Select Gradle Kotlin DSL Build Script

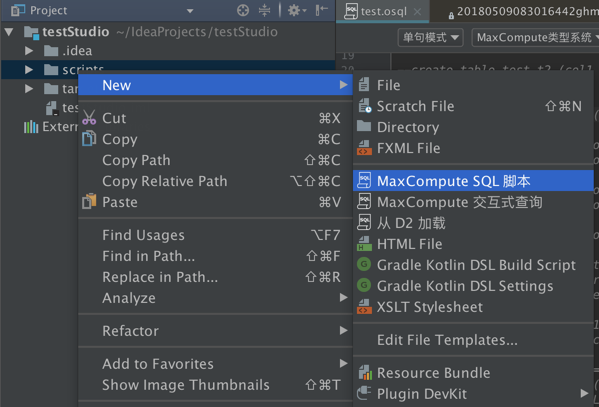click(x=473, y=265)
